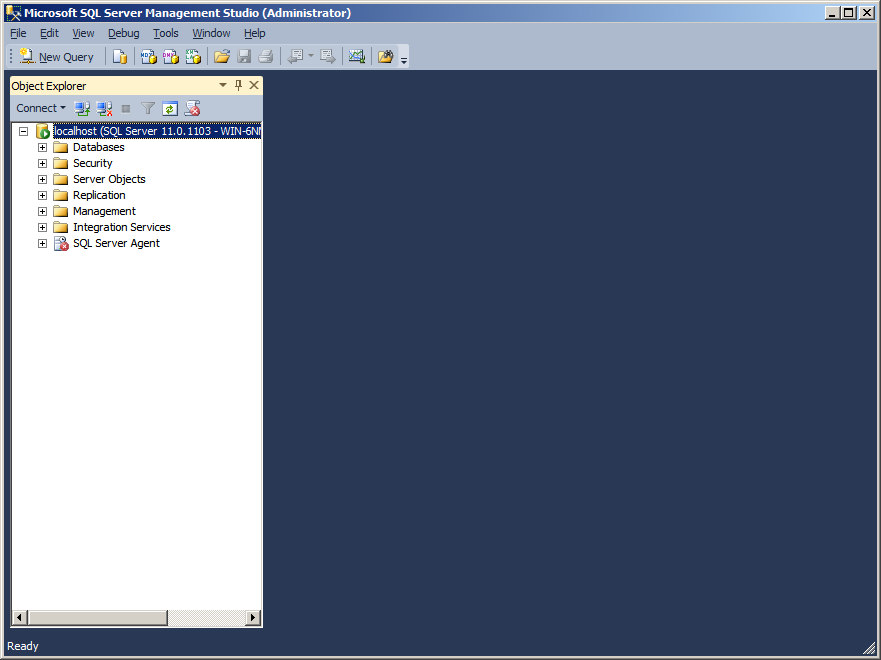This screenshot has width=881, height=660.
Task: Open a Database Engine Query
Action: (120, 57)
